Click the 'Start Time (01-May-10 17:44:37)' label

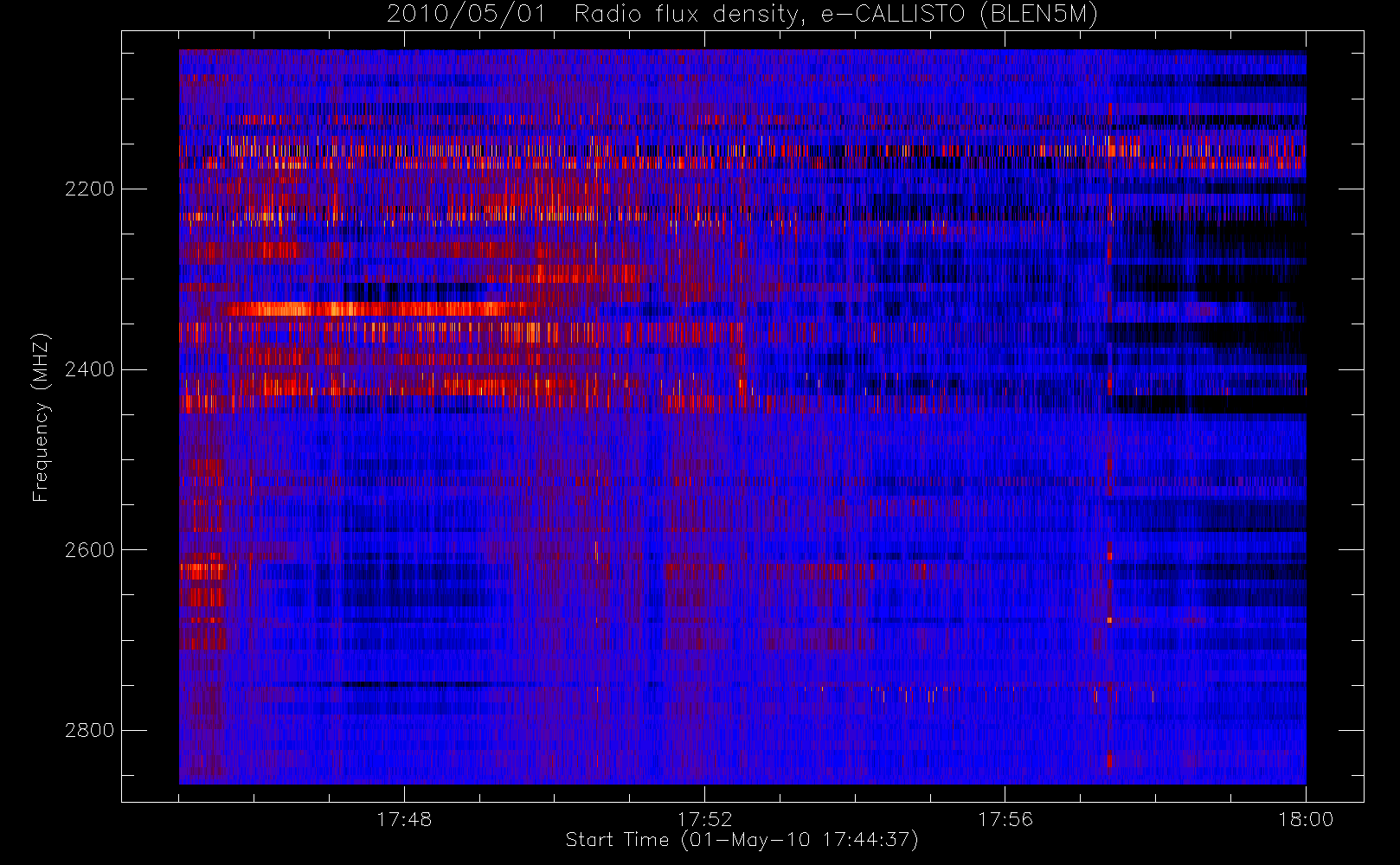point(742,840)
